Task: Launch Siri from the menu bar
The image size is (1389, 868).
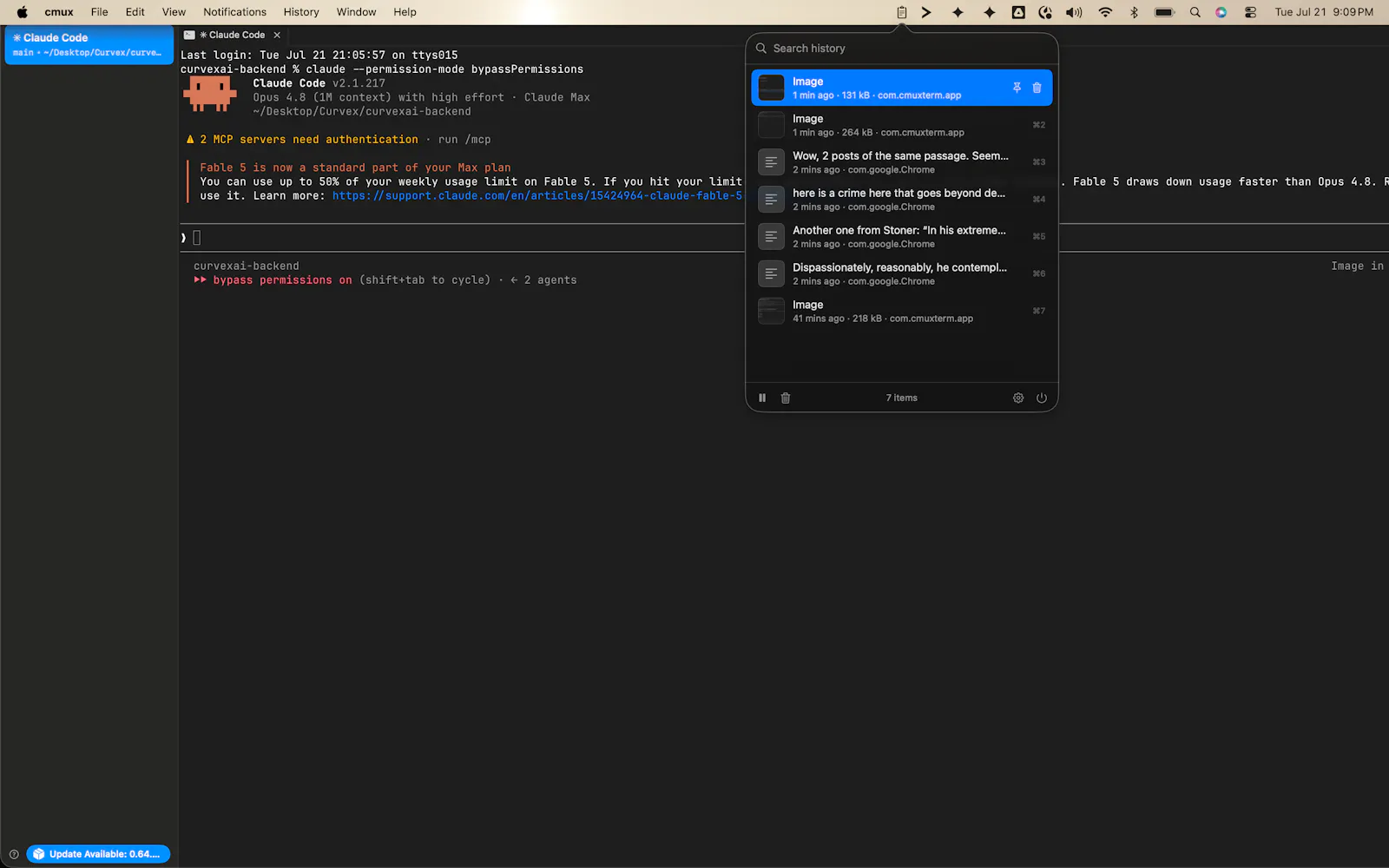Action: [x=1221, y=12]
